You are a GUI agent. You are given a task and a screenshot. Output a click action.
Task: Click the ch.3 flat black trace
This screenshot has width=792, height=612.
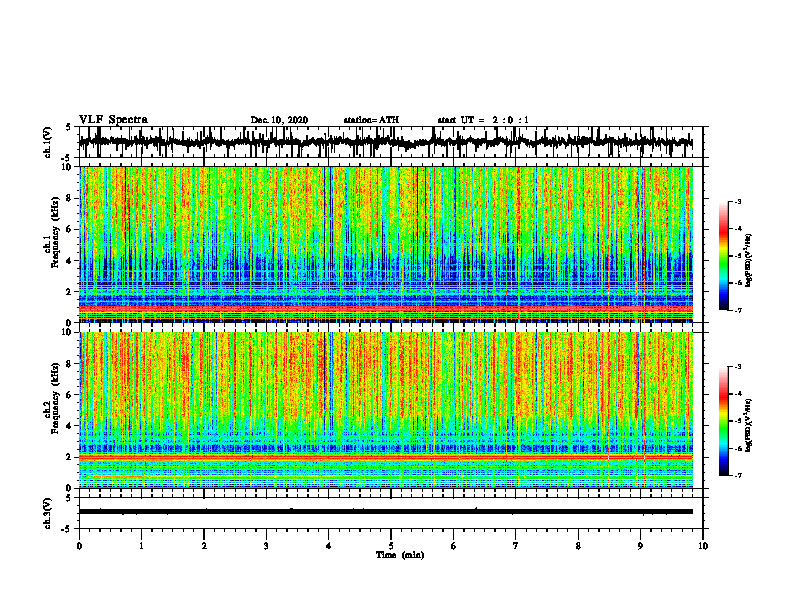(x=385, y=512)
